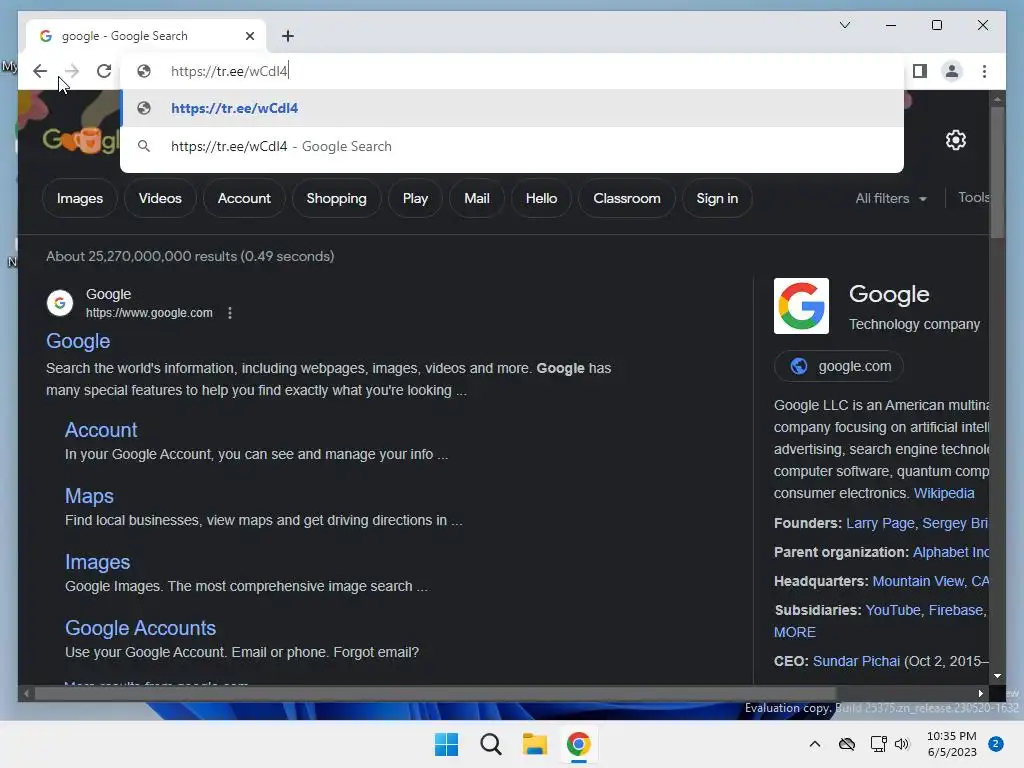The width and height of the screenshot is (1024, 768).
Task: Open the Chrome profile avatar menu
Action: pos(952,71)
